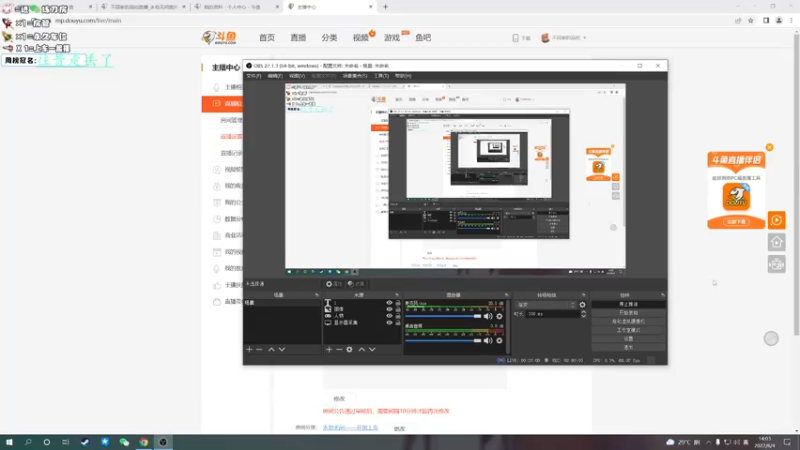
Task: Click 立即下载 on the 斗鱼直播伴侣 card
Action: point(736,222)
